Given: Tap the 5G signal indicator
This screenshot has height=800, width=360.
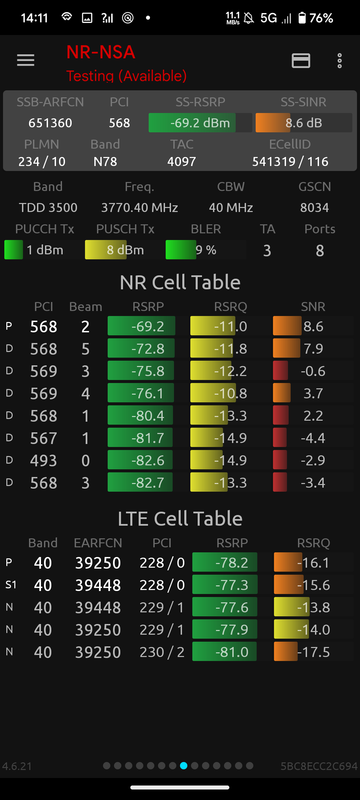Looking at the screenshot, I should tap(268, 18).
